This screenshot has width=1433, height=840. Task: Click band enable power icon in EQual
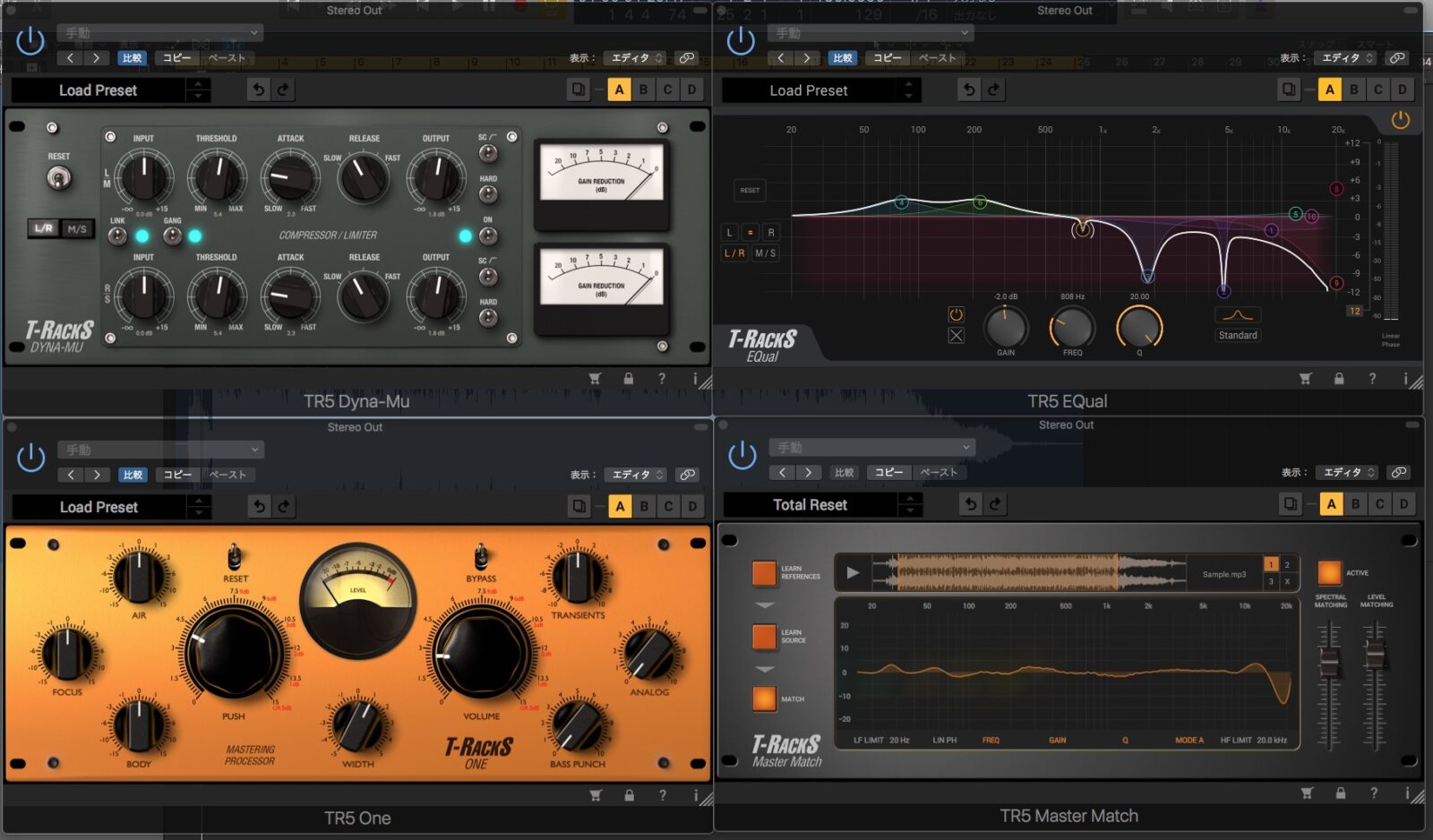point(957,314)
